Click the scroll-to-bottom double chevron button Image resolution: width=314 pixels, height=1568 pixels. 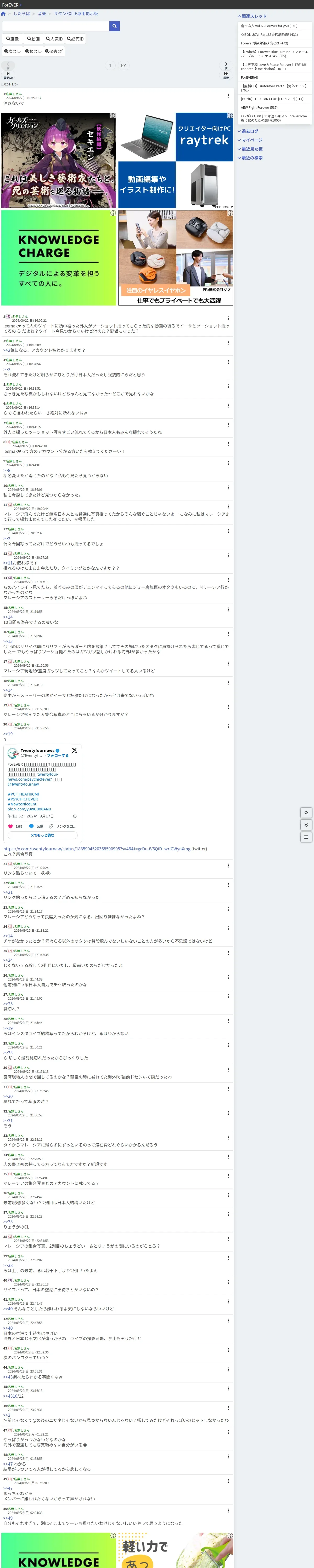[307, 825]
